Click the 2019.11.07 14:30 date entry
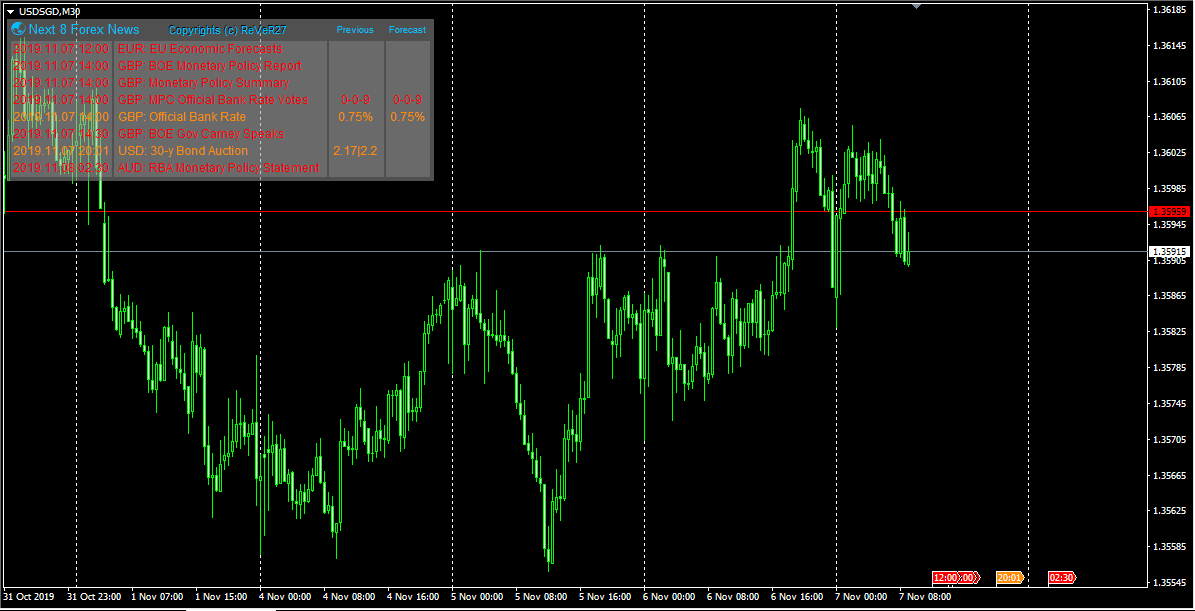Screen dimensions: 1195x611 tap(61, 133)
